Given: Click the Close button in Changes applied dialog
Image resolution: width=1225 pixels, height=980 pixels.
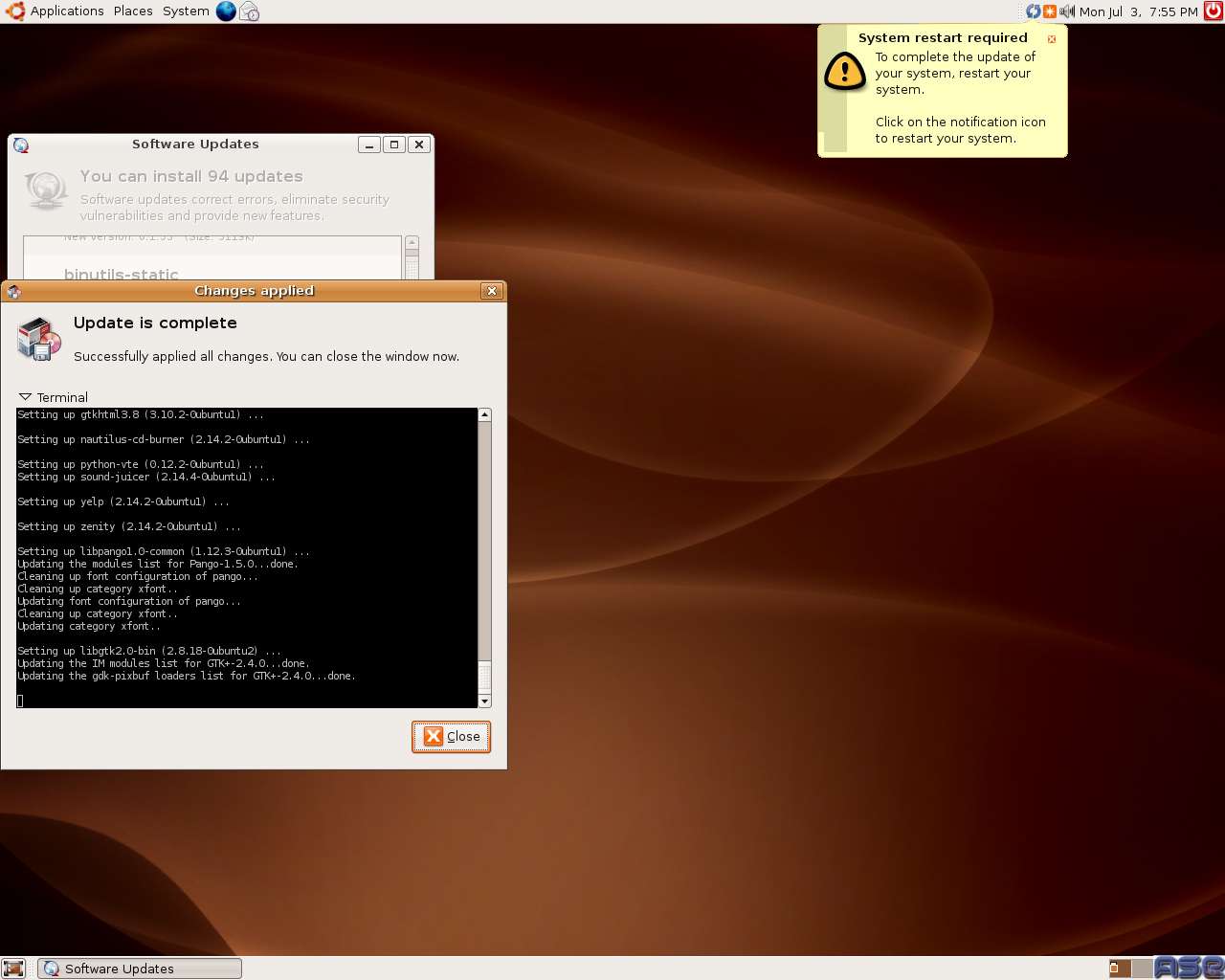Looking at the screenshot, I should (452, 737).
